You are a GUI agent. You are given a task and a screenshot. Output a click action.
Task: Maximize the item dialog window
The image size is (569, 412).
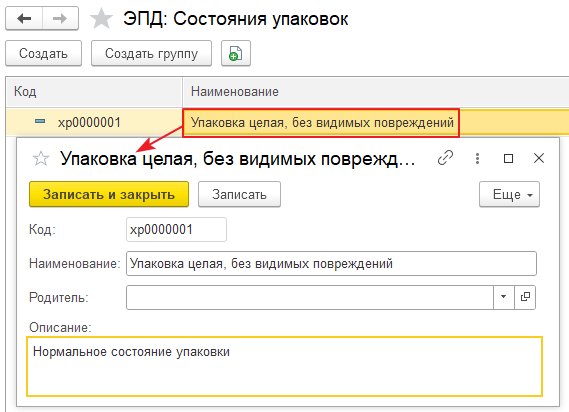(x=508, y=158)
